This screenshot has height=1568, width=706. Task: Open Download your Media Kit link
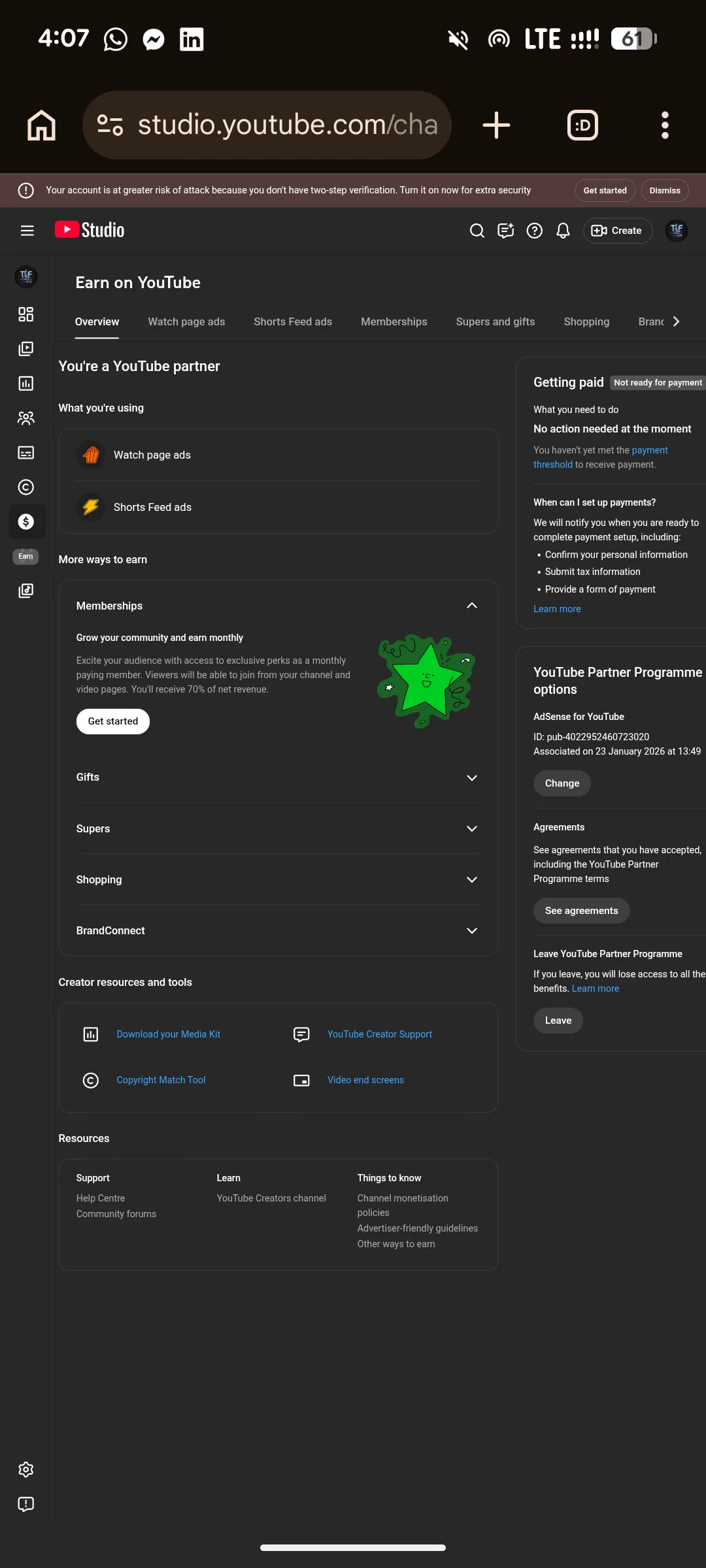pos(168,1034)
